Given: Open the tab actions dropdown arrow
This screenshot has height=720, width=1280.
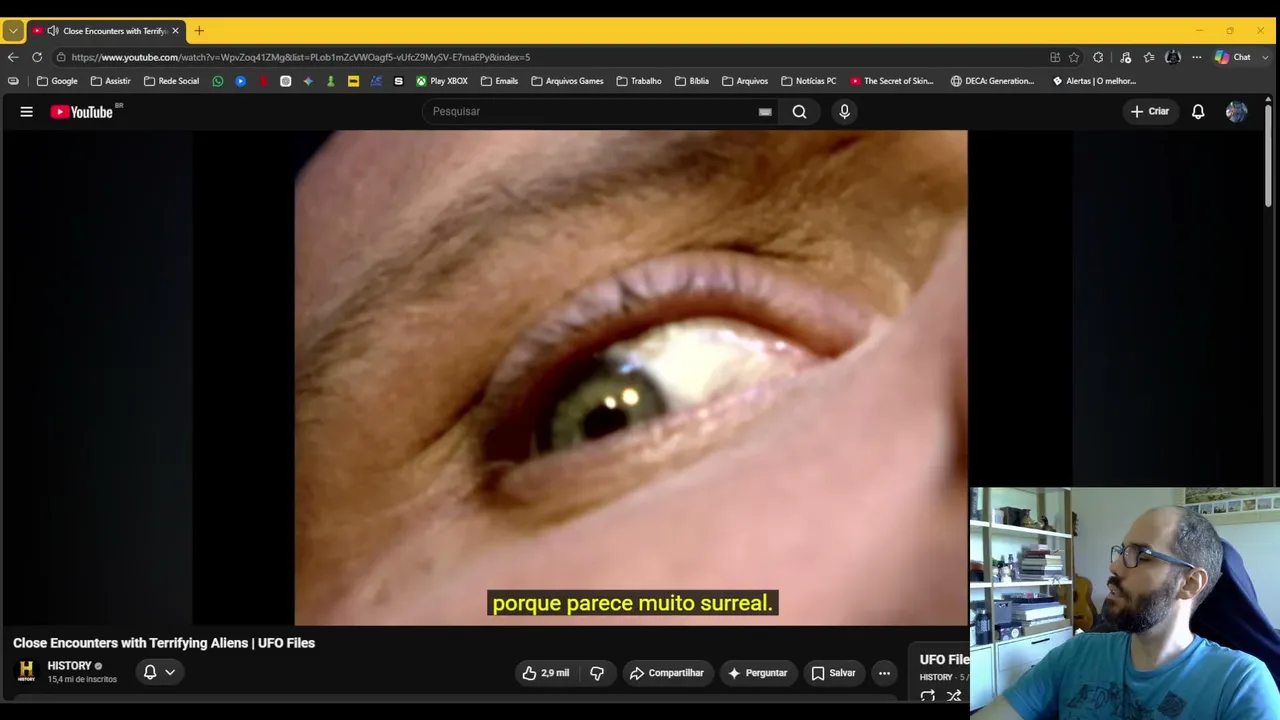Looking at the screenshot, I should tap(13, 31).
